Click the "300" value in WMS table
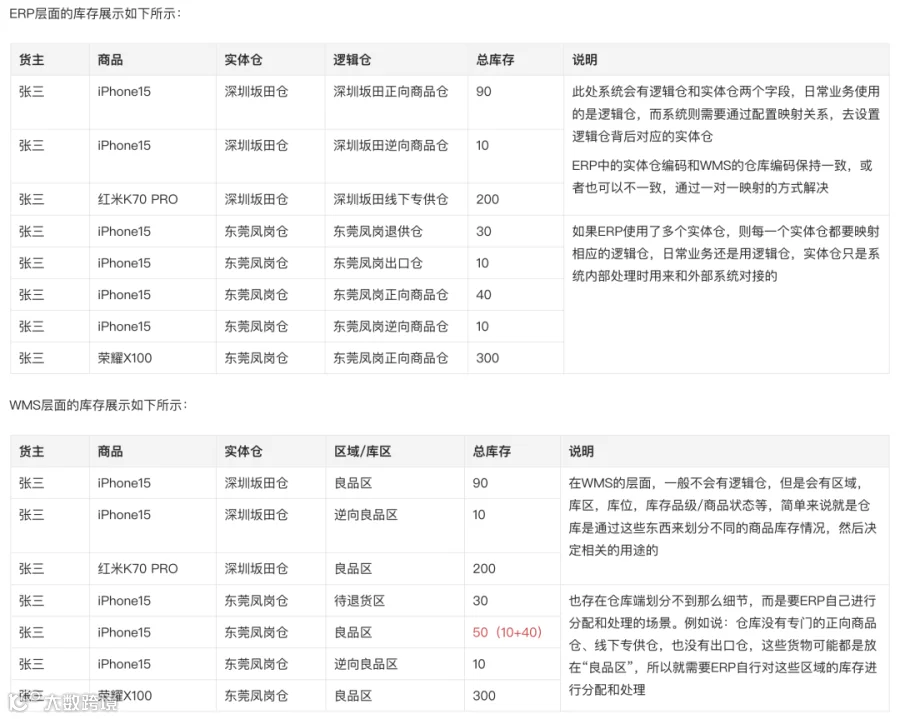 (484, 695)
